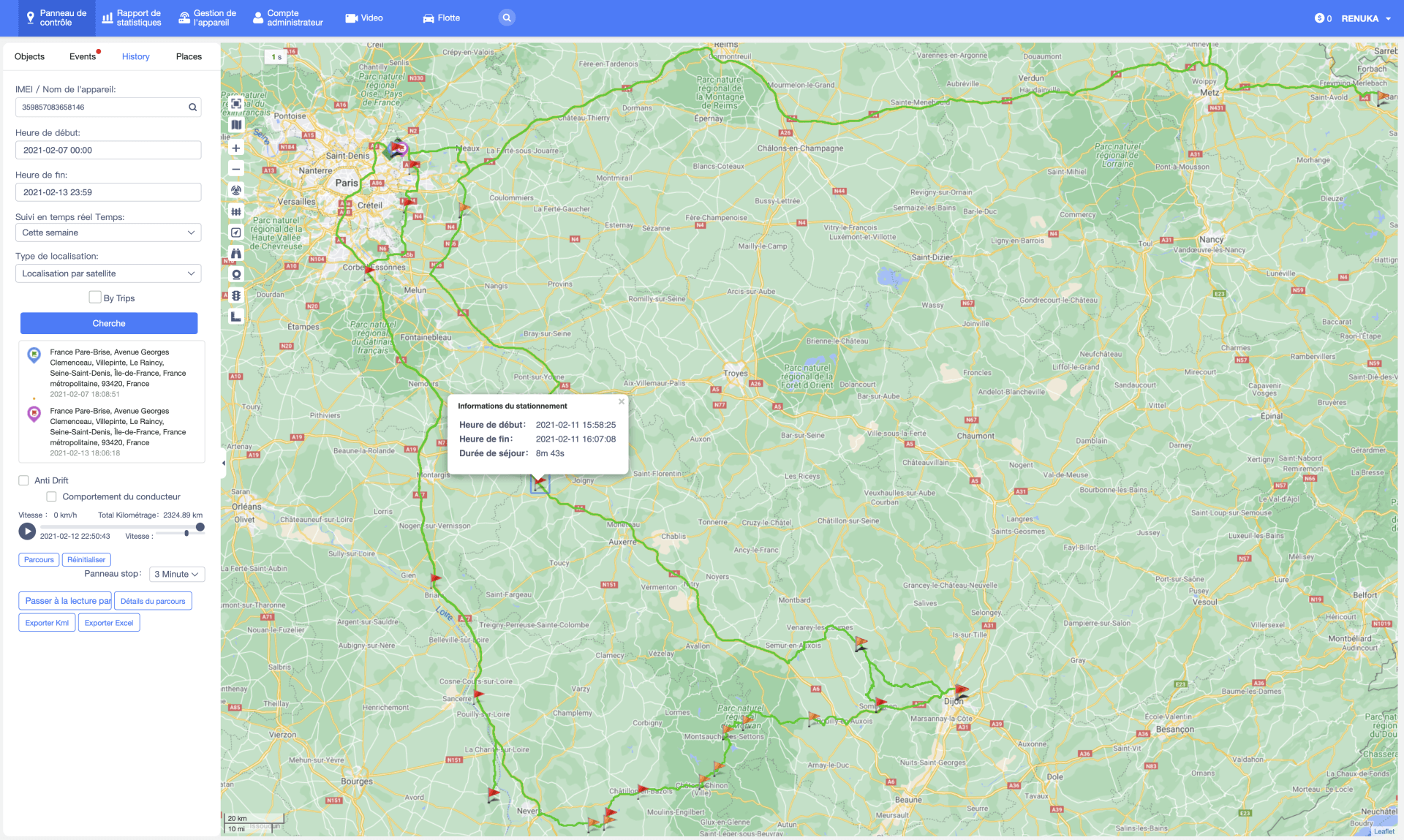The height and width of the screenshot is (840, 1404).
Task: Zoom out on the map
Action: (235, 169)
